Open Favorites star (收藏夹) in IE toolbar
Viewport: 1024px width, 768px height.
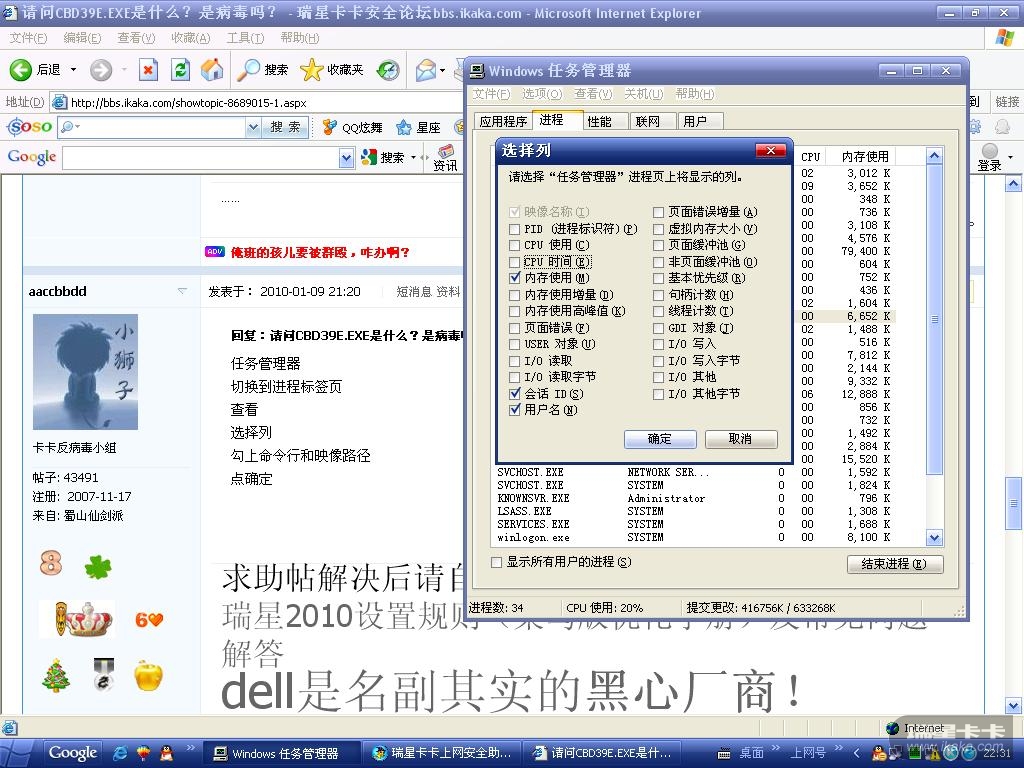331,69
